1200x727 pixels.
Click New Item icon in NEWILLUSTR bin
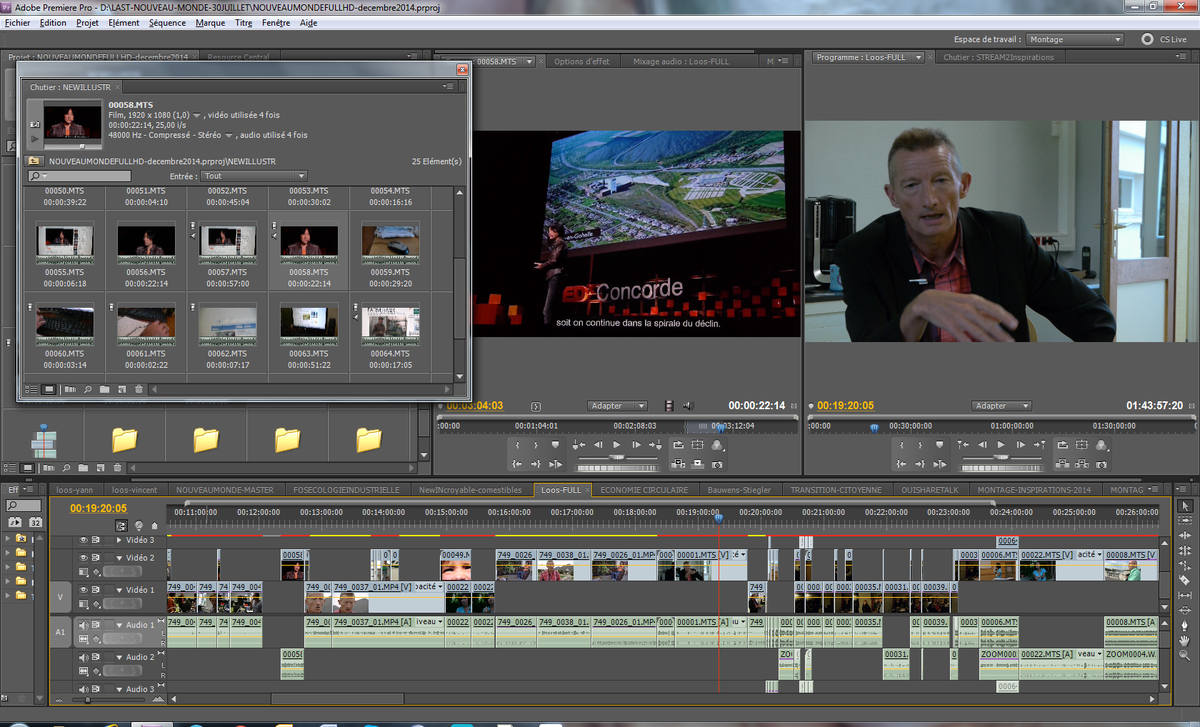coord(122,389)
